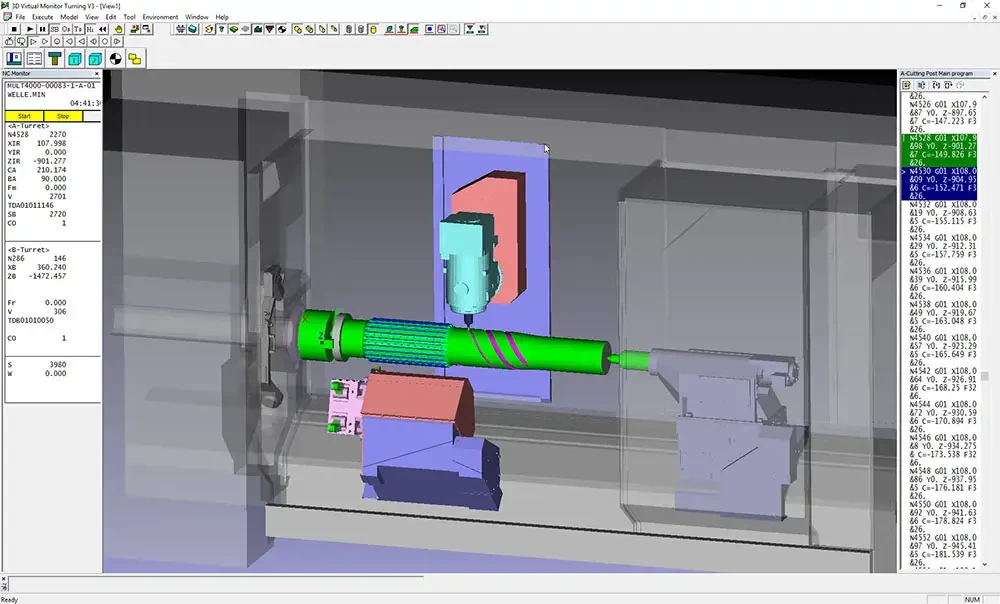Click the yellow Start button in NC Monitor
The height and width of the screenshot is (604, 1000).
tap(24, 116)
